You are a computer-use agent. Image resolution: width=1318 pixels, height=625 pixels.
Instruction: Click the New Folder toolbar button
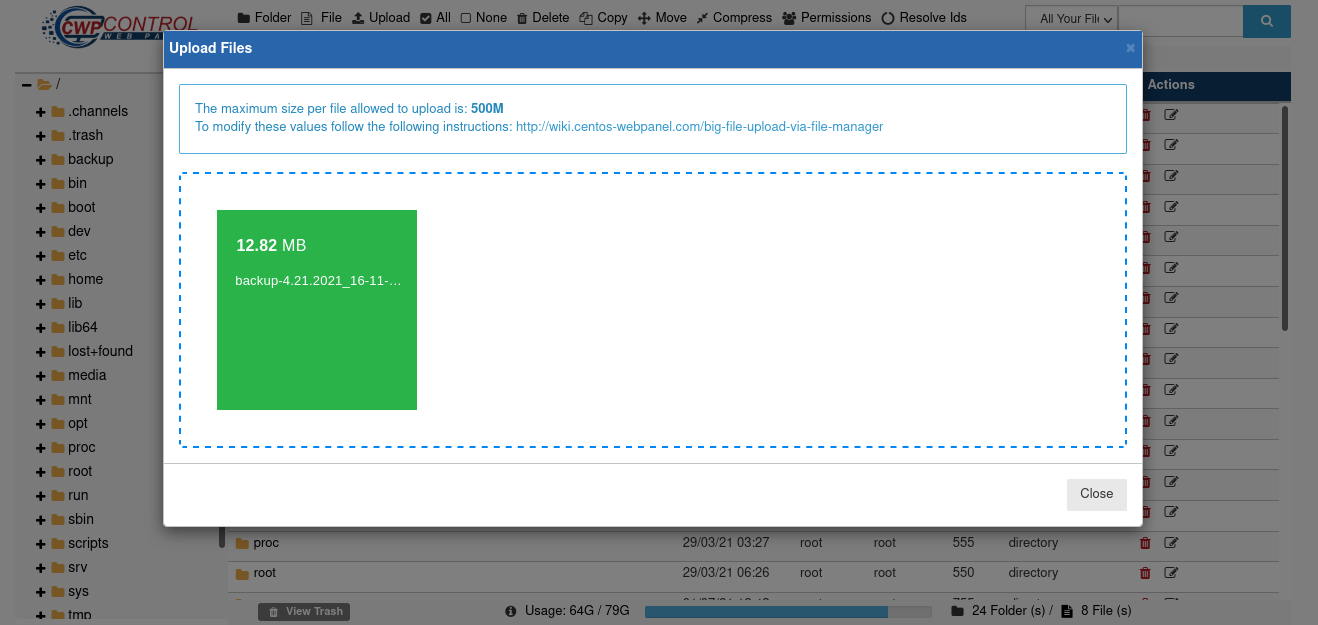[x=264, y=18]
